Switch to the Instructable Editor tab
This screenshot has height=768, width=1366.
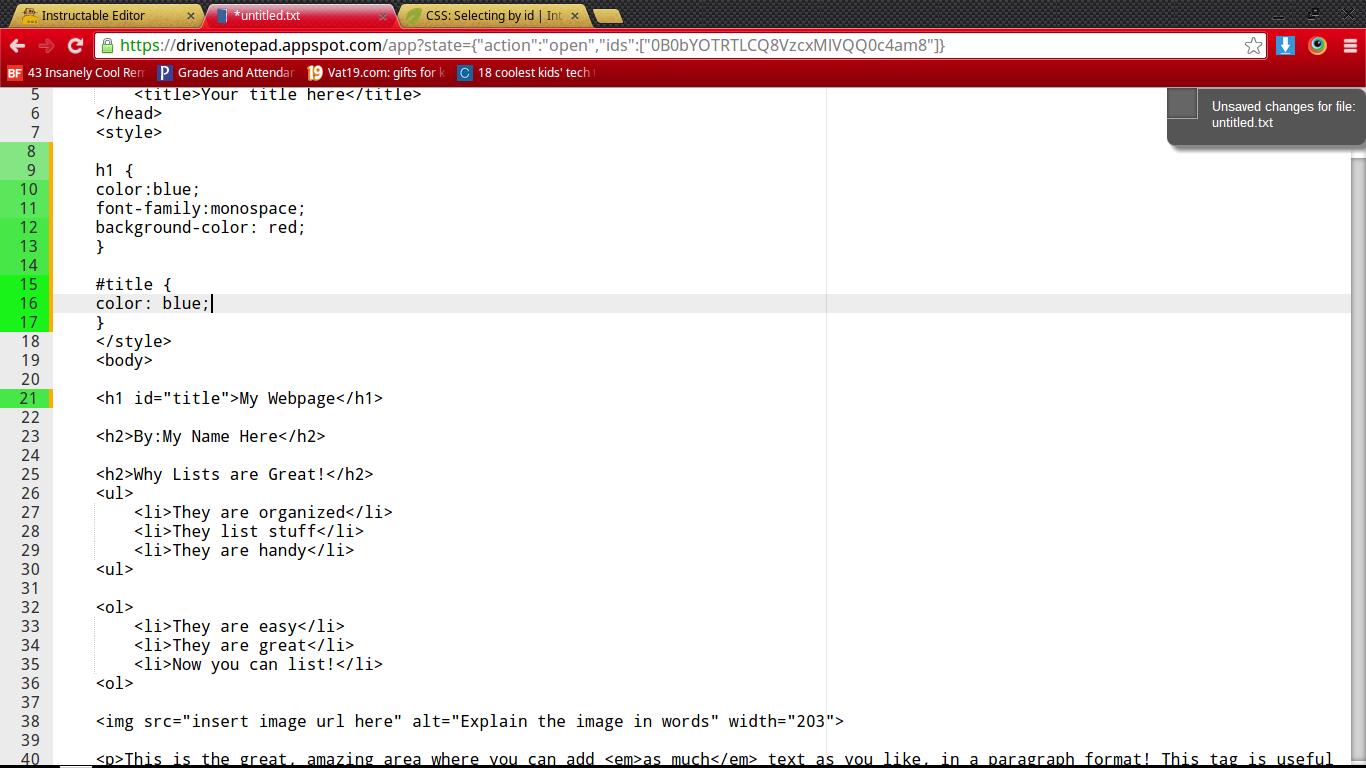[105, 16]
